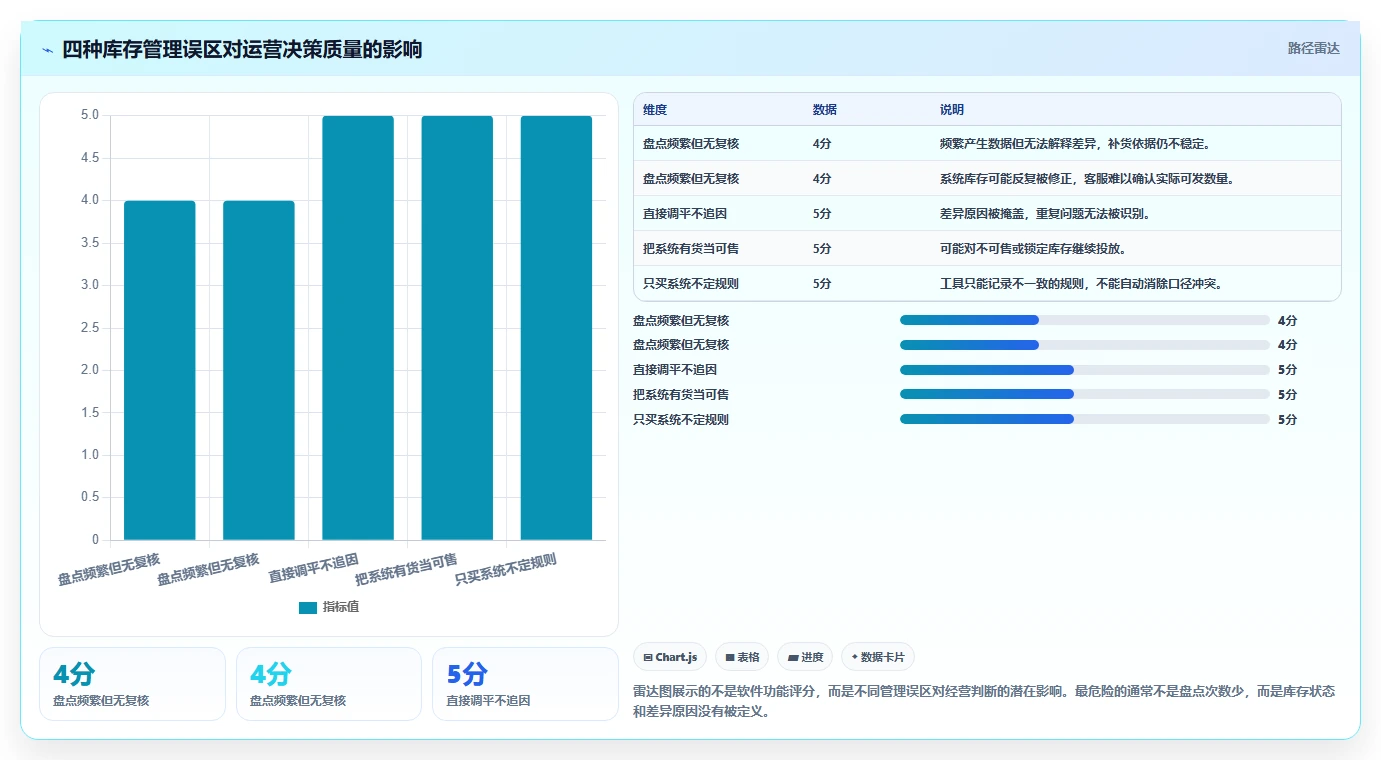The height and width of the screenshot is (760, 1381).
Task: Click the progress-list label 只买系统不定规则
Action: pos(681,420)
